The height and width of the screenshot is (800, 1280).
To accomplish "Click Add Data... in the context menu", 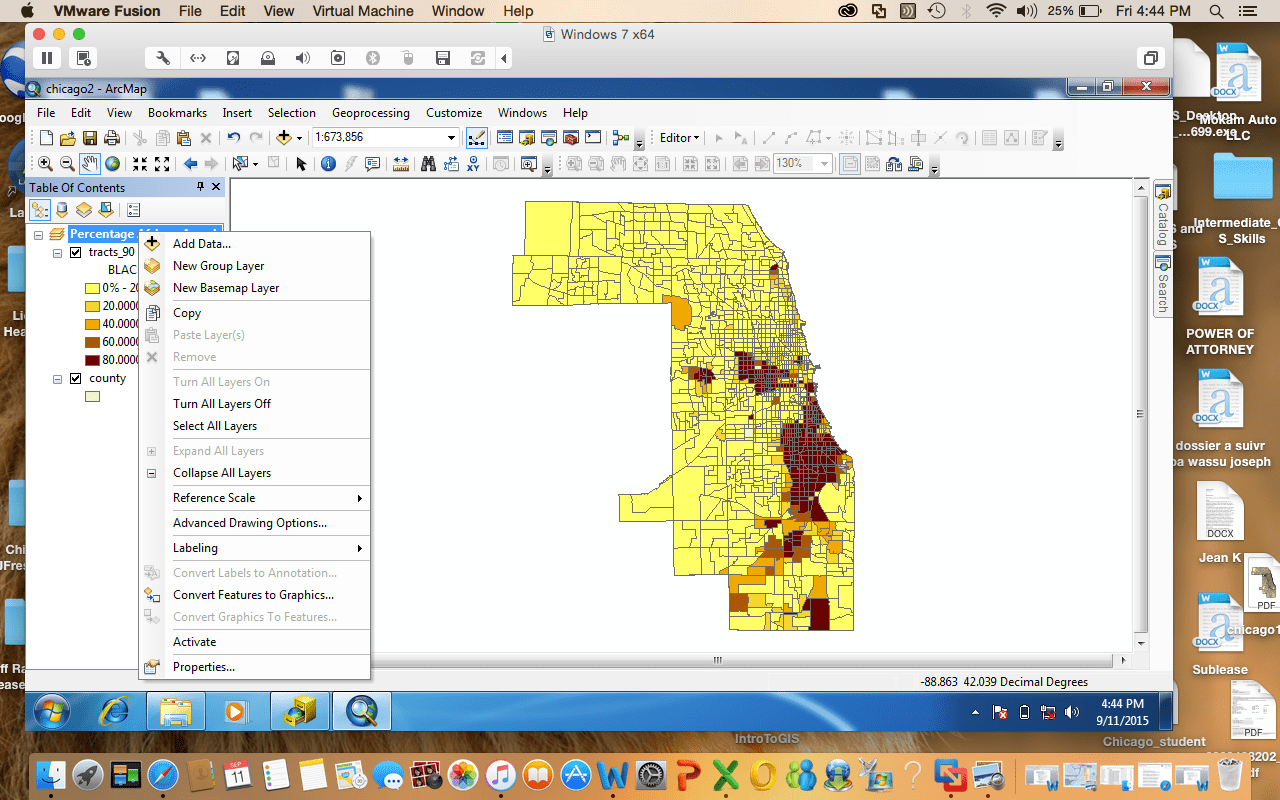I will tap(254, 244).
